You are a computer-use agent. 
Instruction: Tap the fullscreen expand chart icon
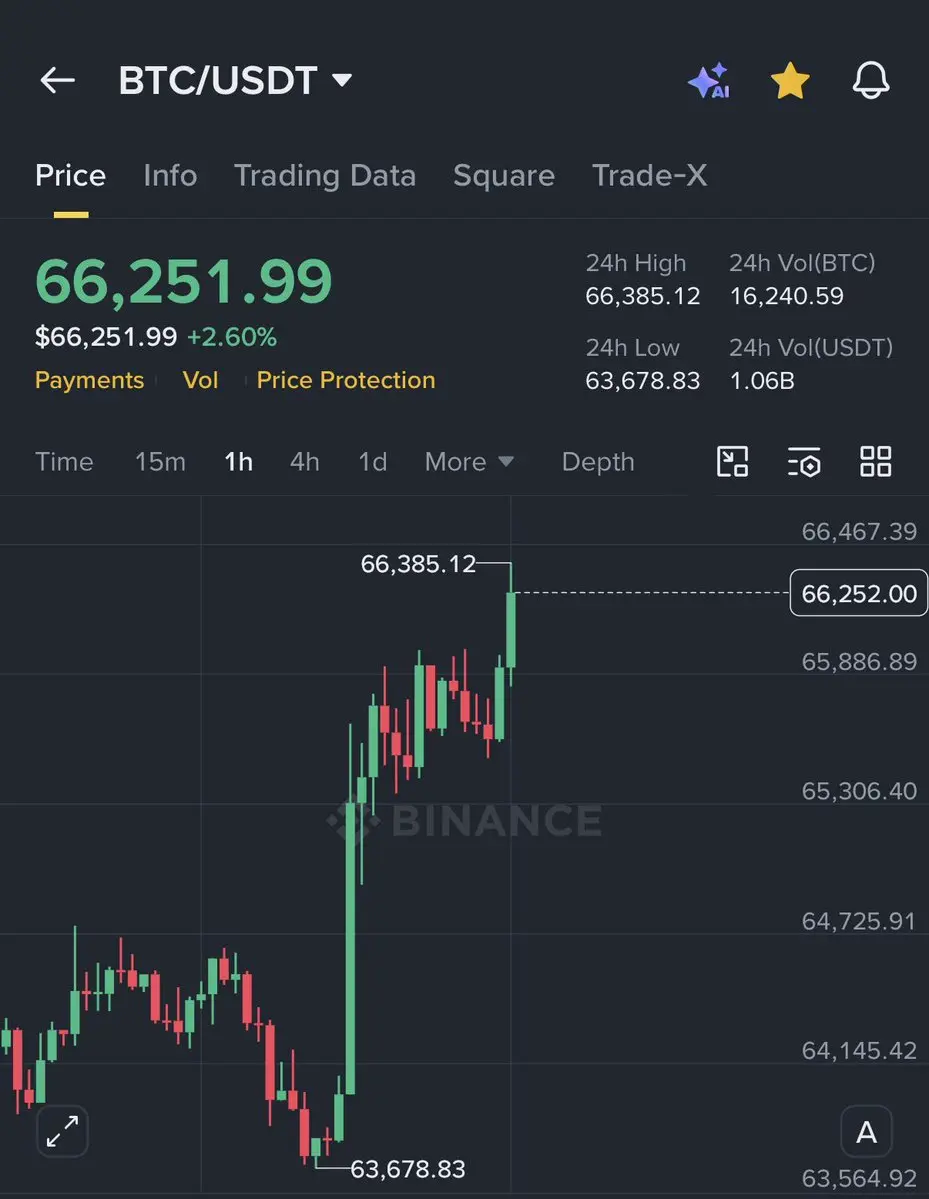(x=63, y=1131)
